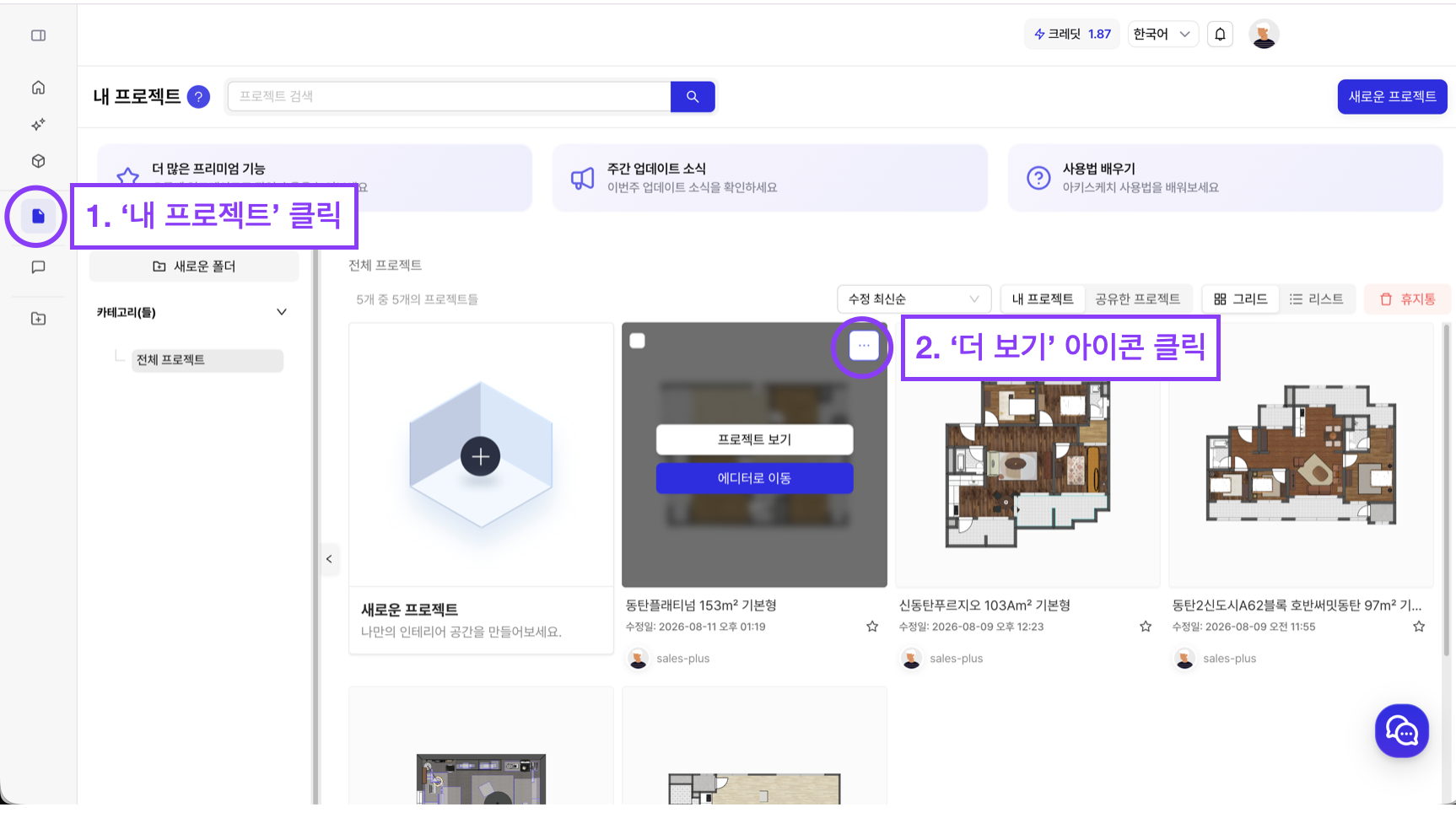This screenshot has height=818, width=1456.
Task: Open the 수정 최신순 sort dropdown
Action: pos(914,299)
